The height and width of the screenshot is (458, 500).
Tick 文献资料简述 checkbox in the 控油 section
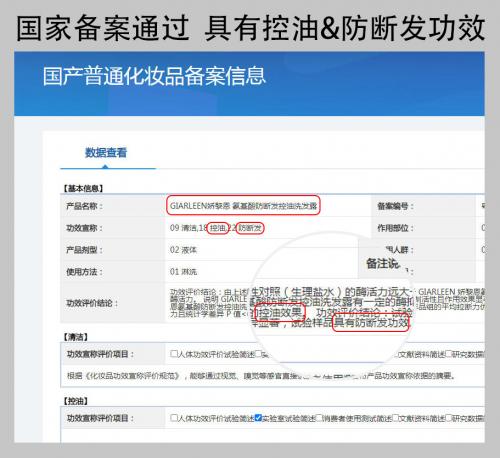[x=396, y=418]
